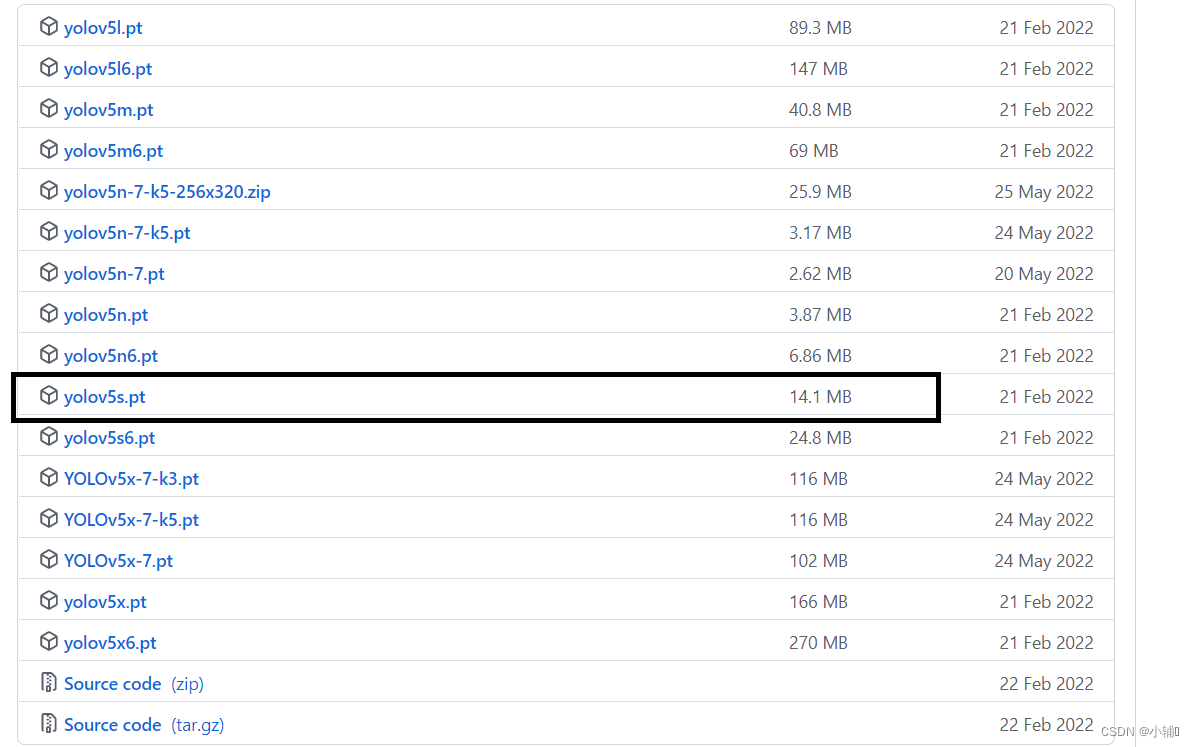Viewport: 1194px width, 747px height.
Task: Download Source code (tar.gz)
Action: pos(144,725)
